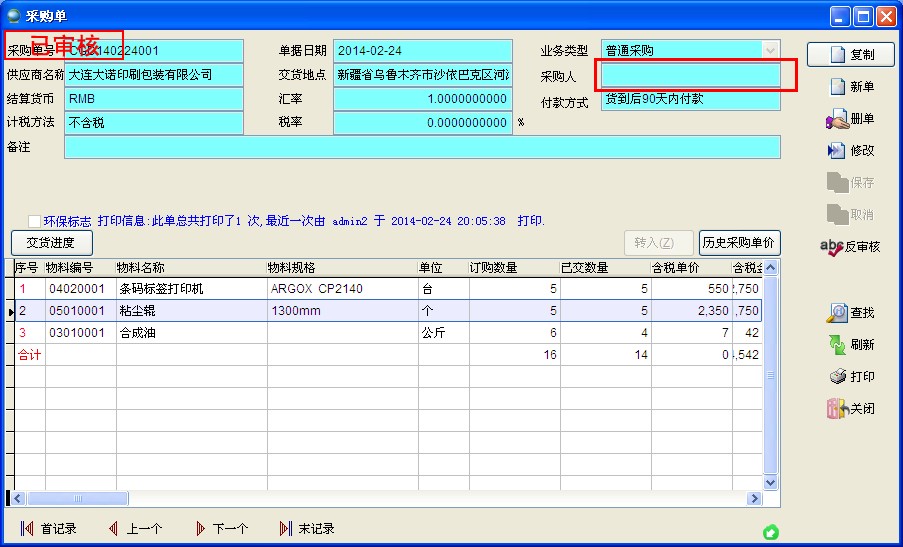
Task: Select the 条码标签打印机 table row
Action: 160,289
